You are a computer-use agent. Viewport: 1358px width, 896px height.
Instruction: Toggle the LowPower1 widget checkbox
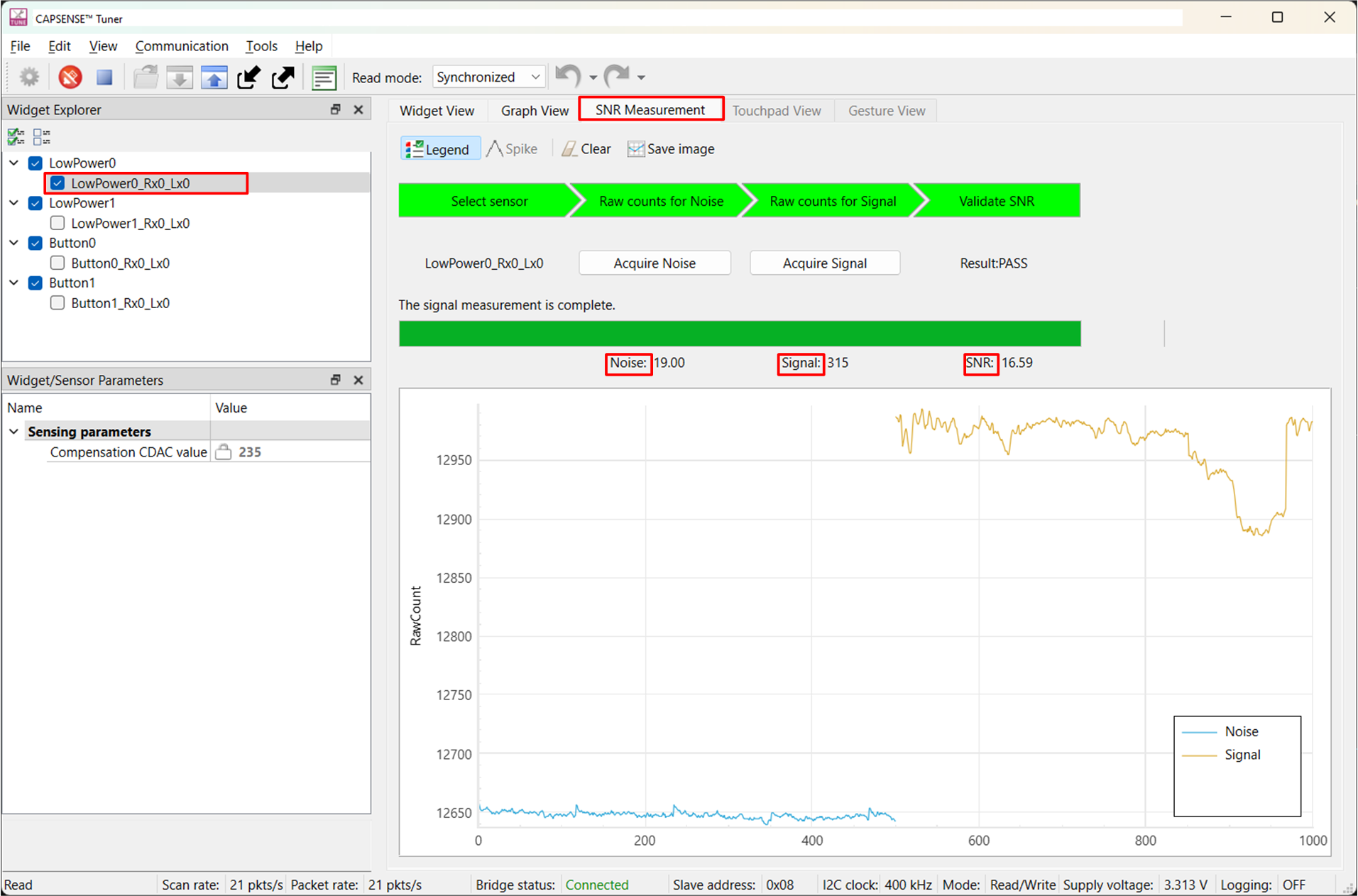point(35,203)
